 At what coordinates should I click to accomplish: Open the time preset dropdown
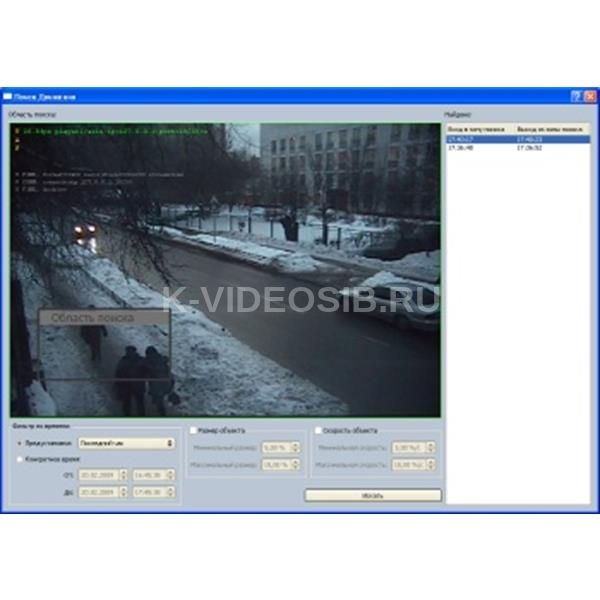tap(127, 442)
